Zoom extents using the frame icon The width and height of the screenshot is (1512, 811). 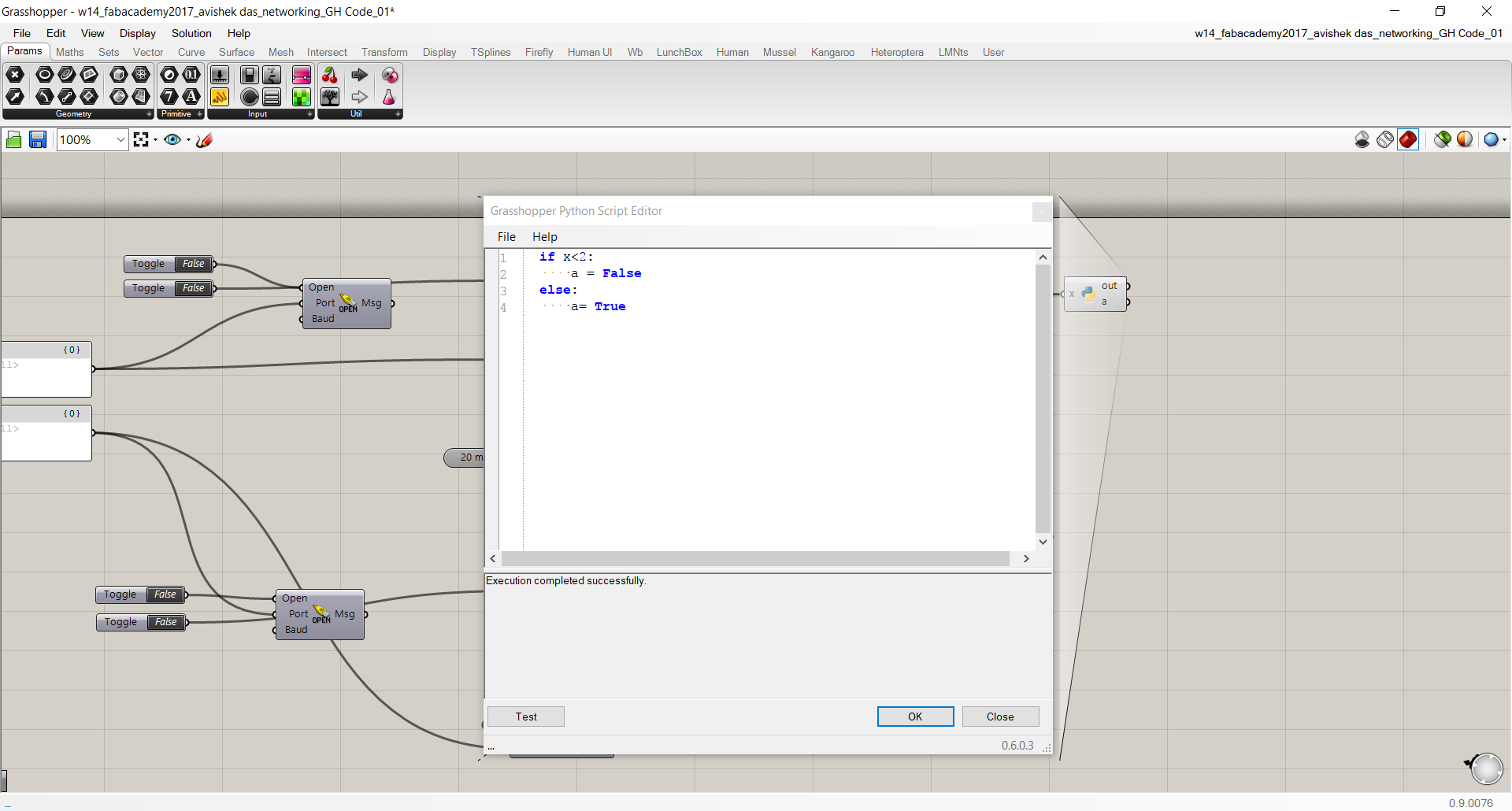click(141, 140)
